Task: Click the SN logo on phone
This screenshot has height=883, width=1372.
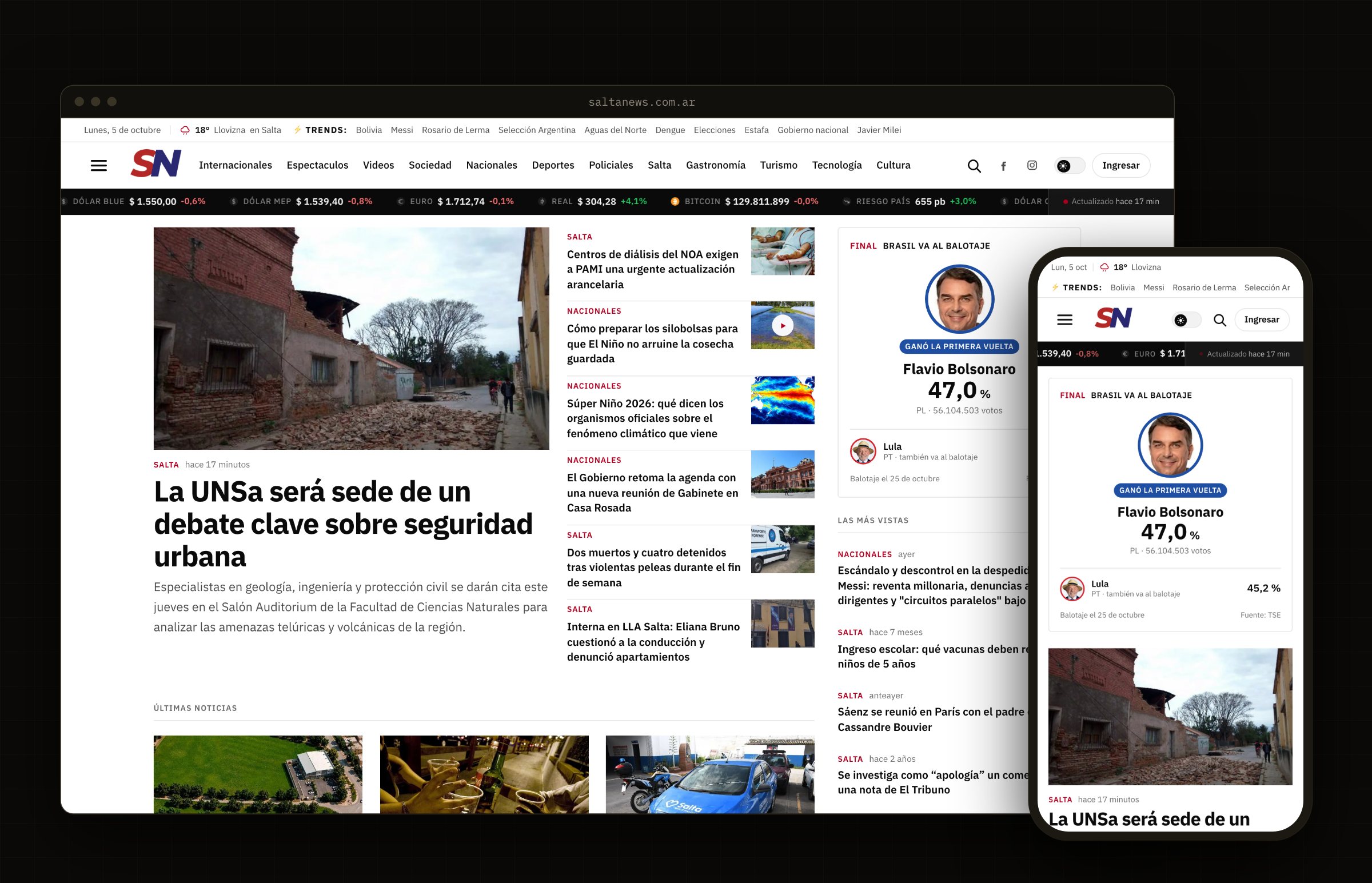Action: [x=1114, y=318]
